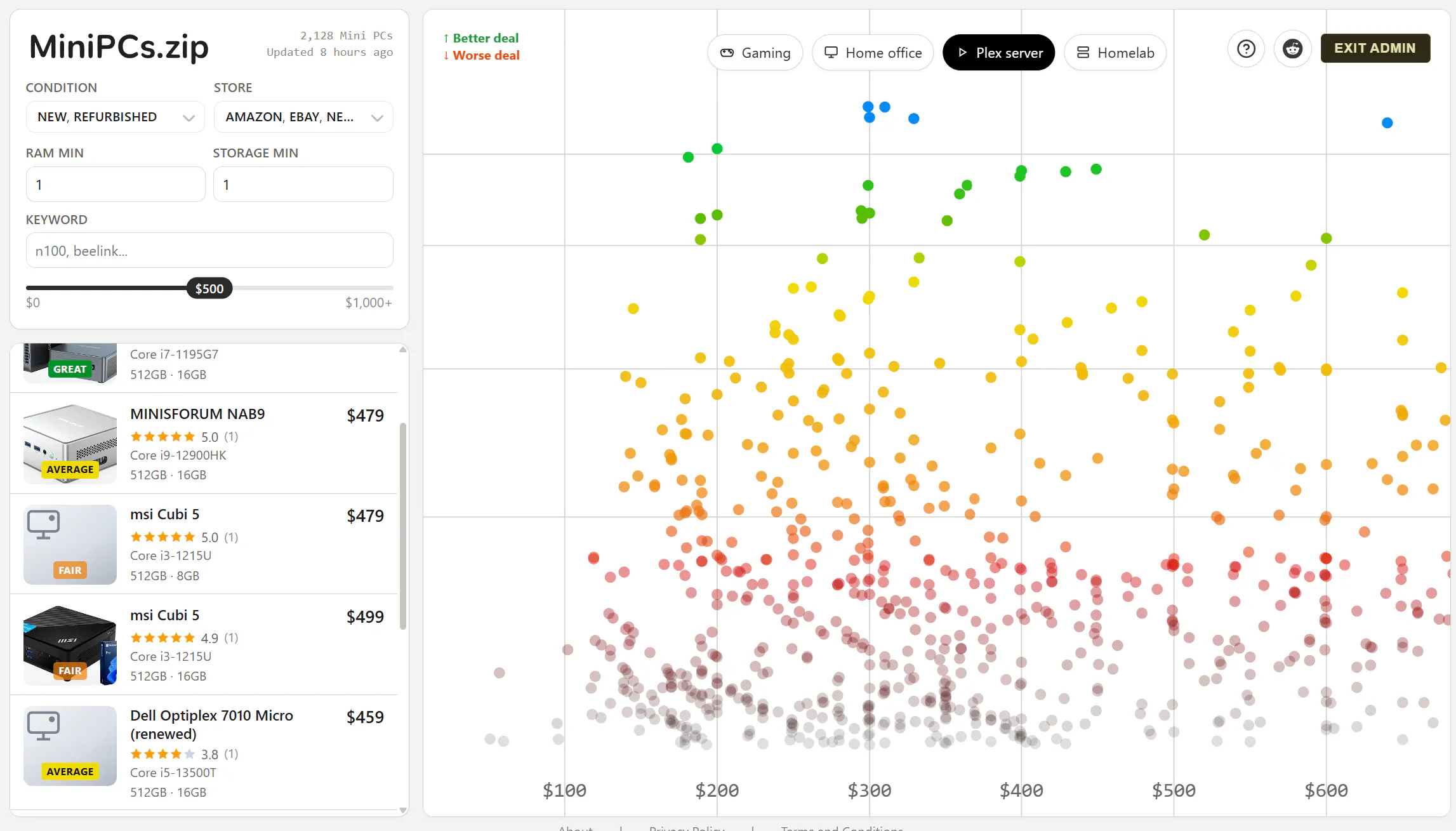
Task: Click the MiniPCs.zip site title
Action: coord(119,47)
